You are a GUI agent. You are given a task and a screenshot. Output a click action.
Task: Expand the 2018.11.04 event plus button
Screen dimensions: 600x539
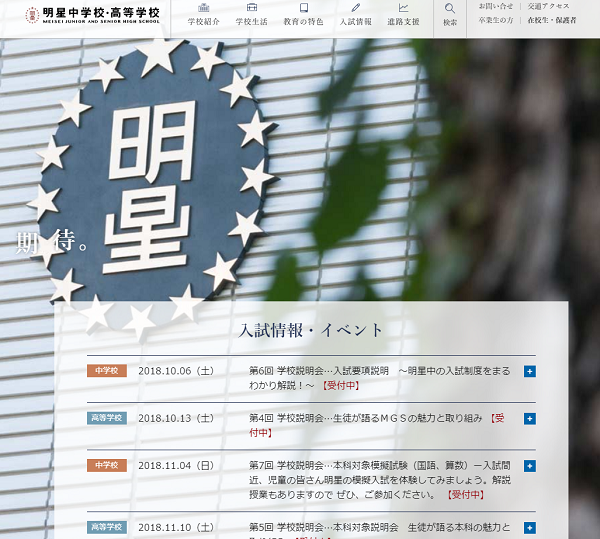click(530, 466)
